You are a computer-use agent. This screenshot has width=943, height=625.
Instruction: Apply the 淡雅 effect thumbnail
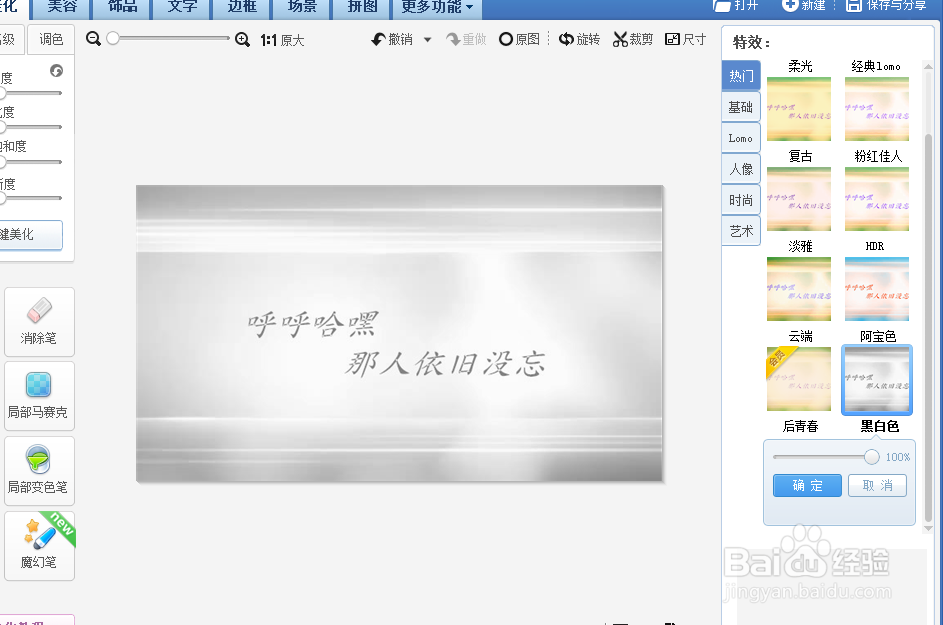point(799,289)
